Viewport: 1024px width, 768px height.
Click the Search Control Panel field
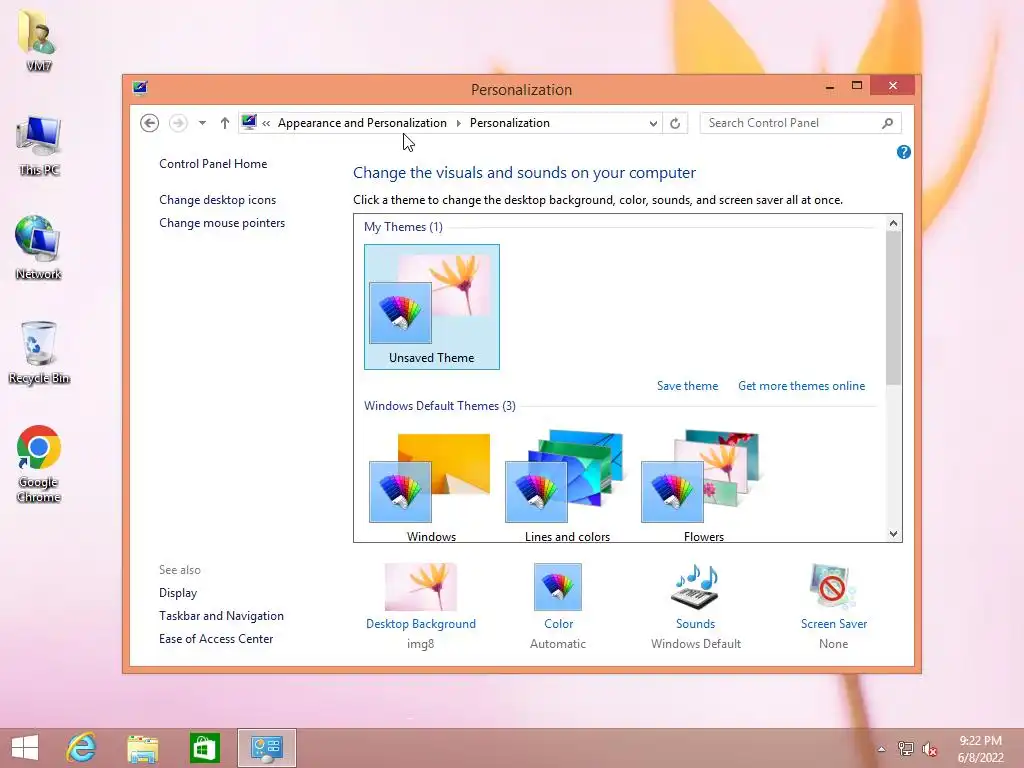click(x=800, y=123)
